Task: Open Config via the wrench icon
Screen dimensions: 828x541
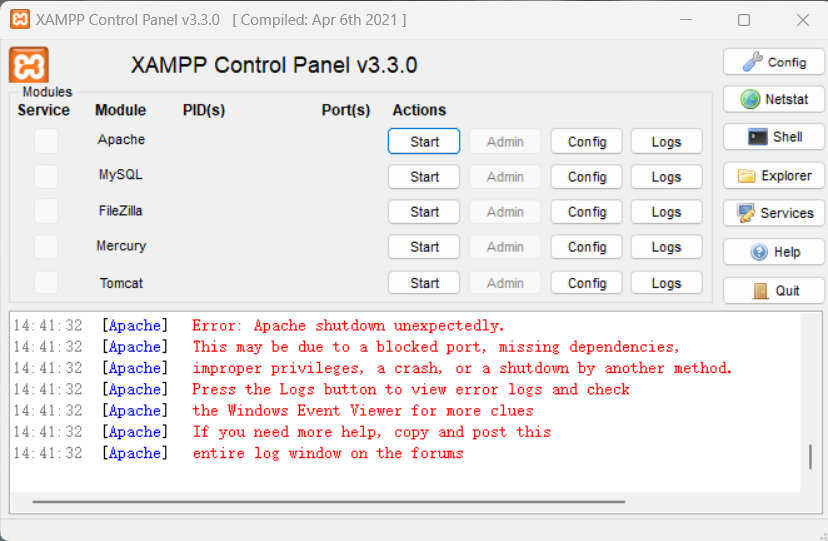Action: [x=752, y=62]
